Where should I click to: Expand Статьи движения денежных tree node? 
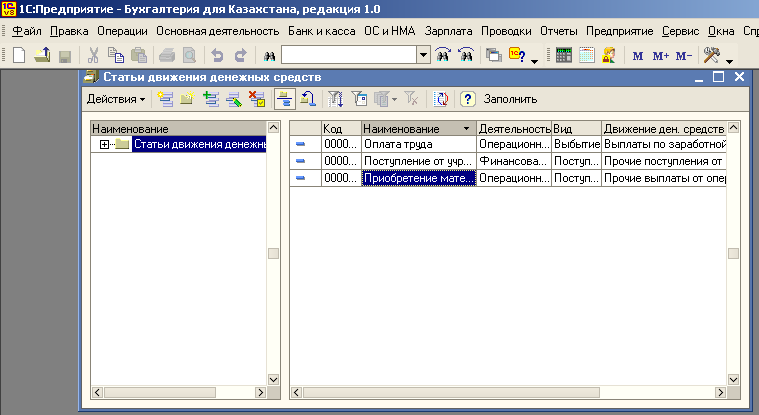pos(104,144)
